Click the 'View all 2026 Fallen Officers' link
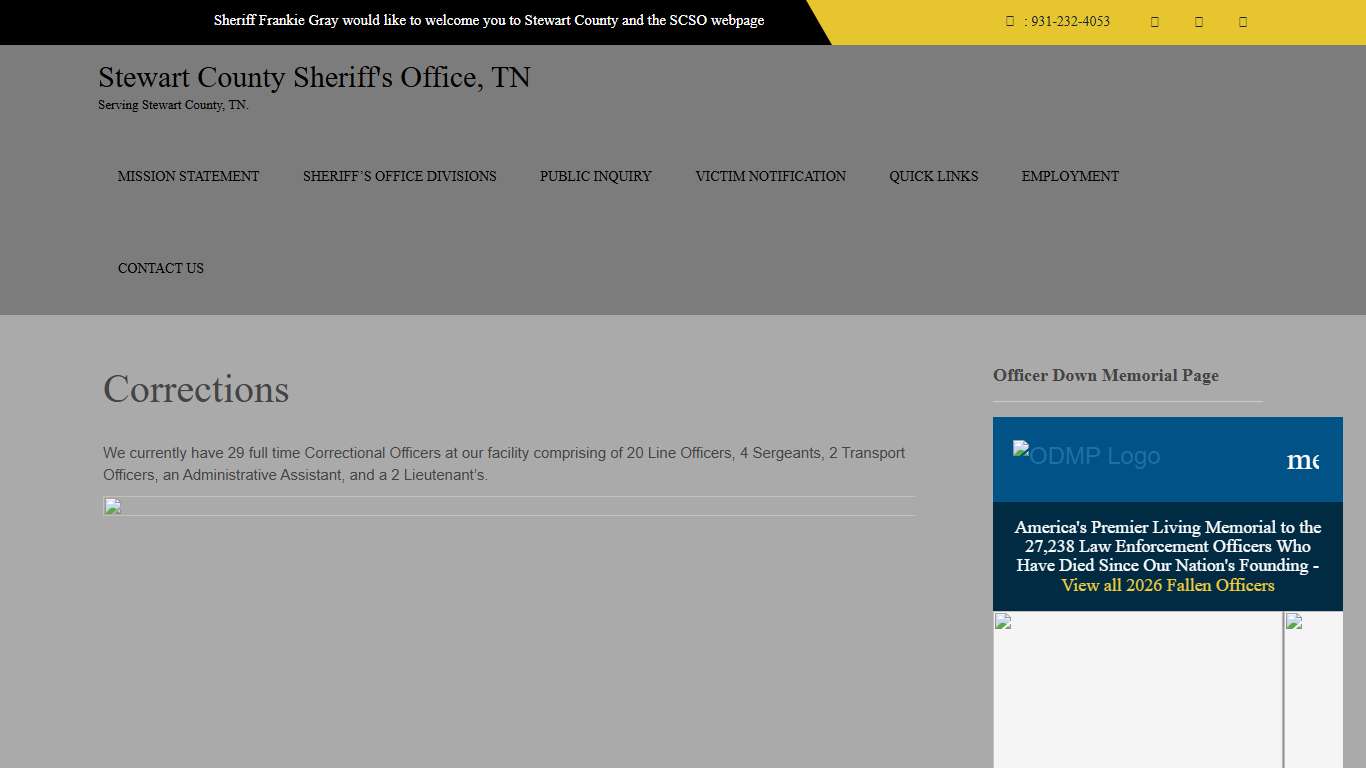This screenshot has height=768, width=1366. coord(1168,585)
